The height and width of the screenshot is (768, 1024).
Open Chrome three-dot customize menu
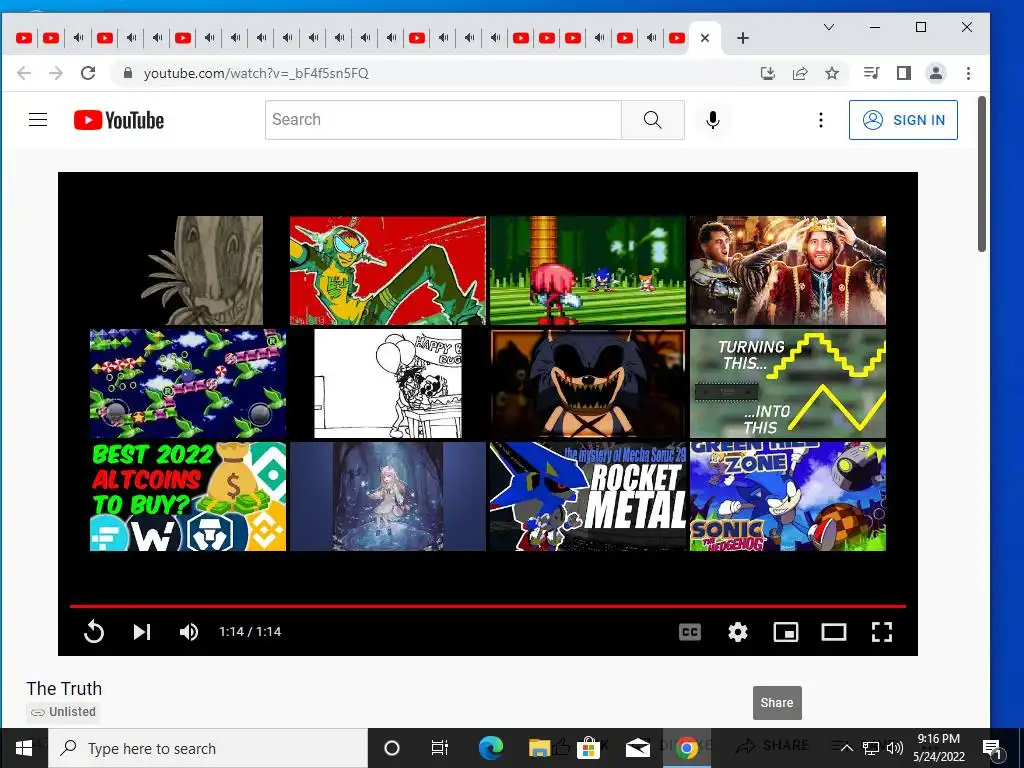(968, 73)
